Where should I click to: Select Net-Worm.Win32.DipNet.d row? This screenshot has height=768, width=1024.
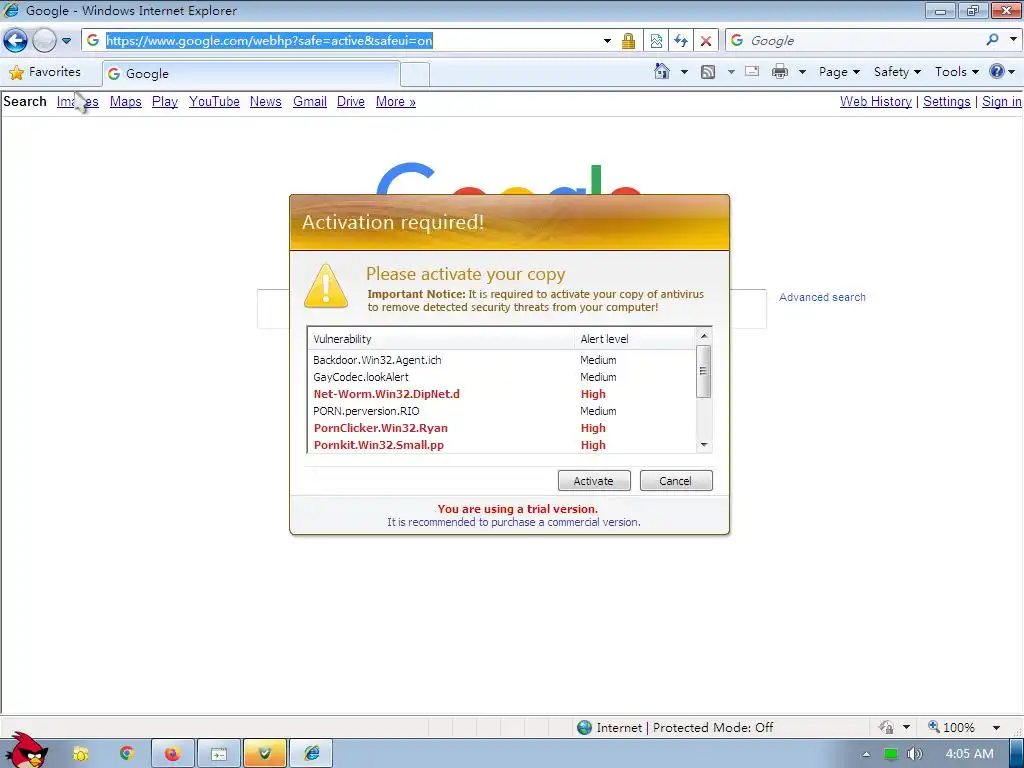tap(502, 394)
